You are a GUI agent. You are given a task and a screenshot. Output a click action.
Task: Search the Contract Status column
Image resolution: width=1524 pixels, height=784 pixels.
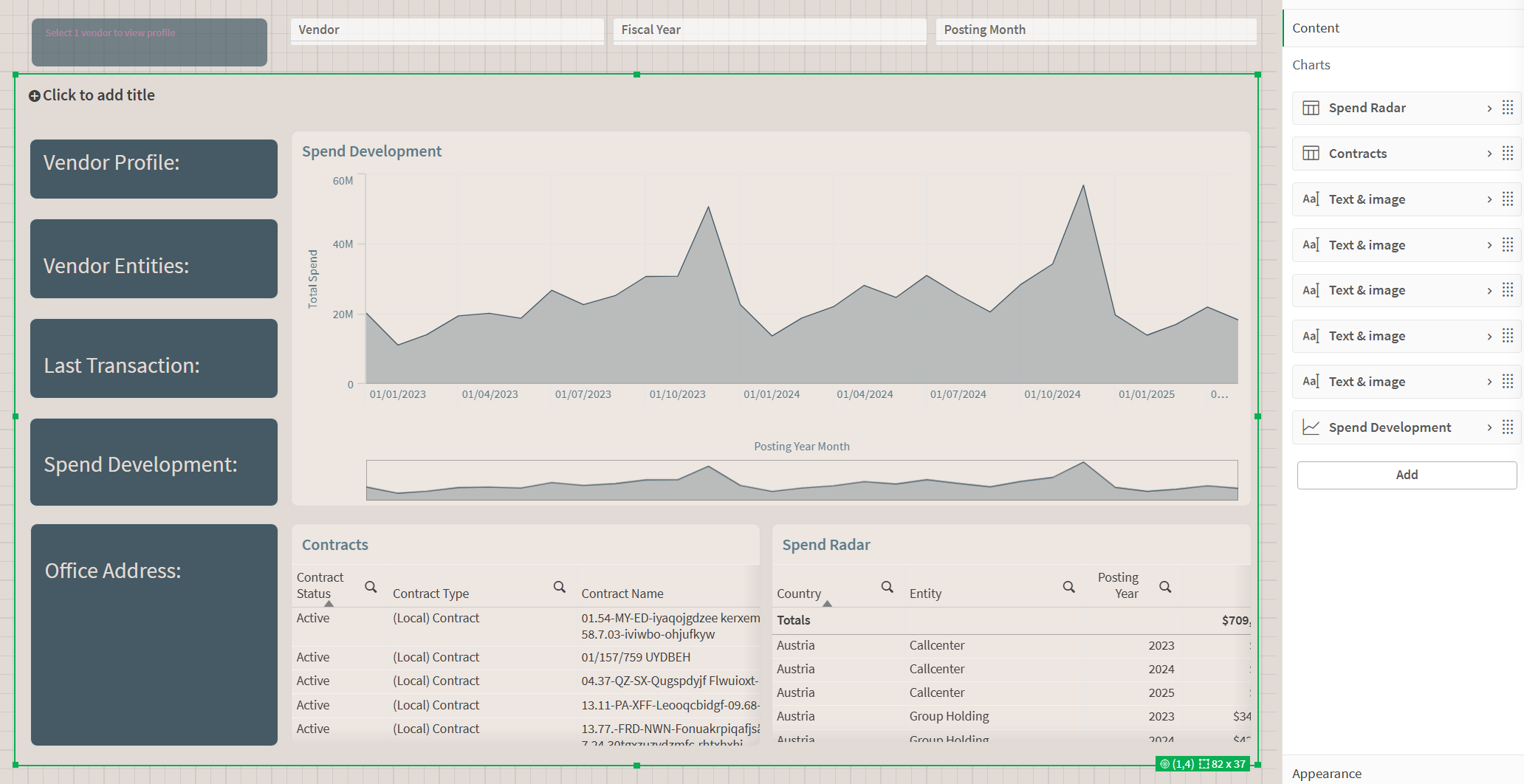coord(371,587)
